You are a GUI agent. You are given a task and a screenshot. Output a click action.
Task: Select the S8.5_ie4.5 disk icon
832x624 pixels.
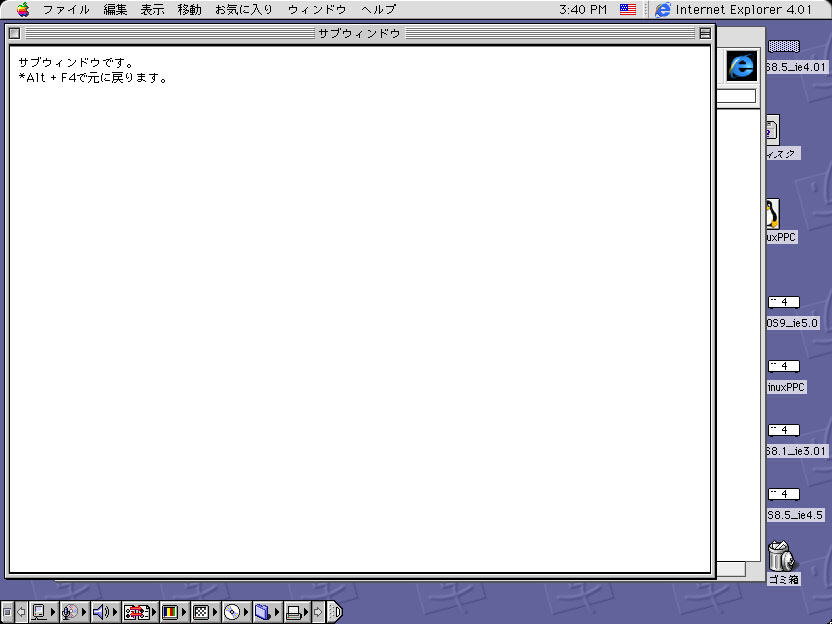[x=784, y=494]
